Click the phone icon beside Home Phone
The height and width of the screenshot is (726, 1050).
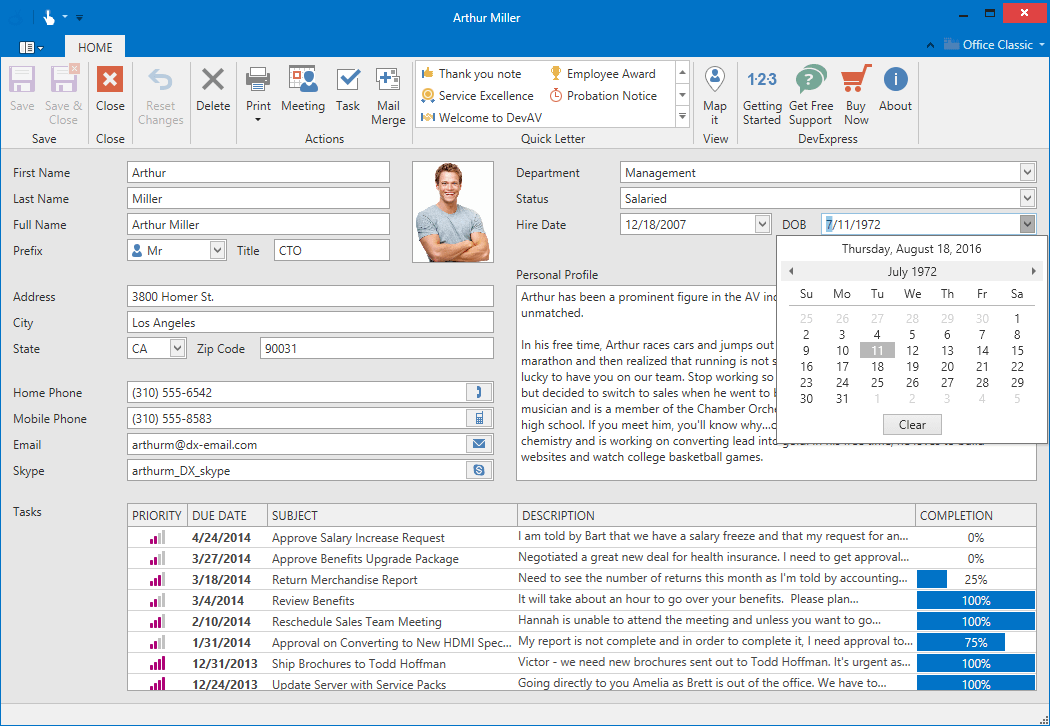[x=479, y=393]
